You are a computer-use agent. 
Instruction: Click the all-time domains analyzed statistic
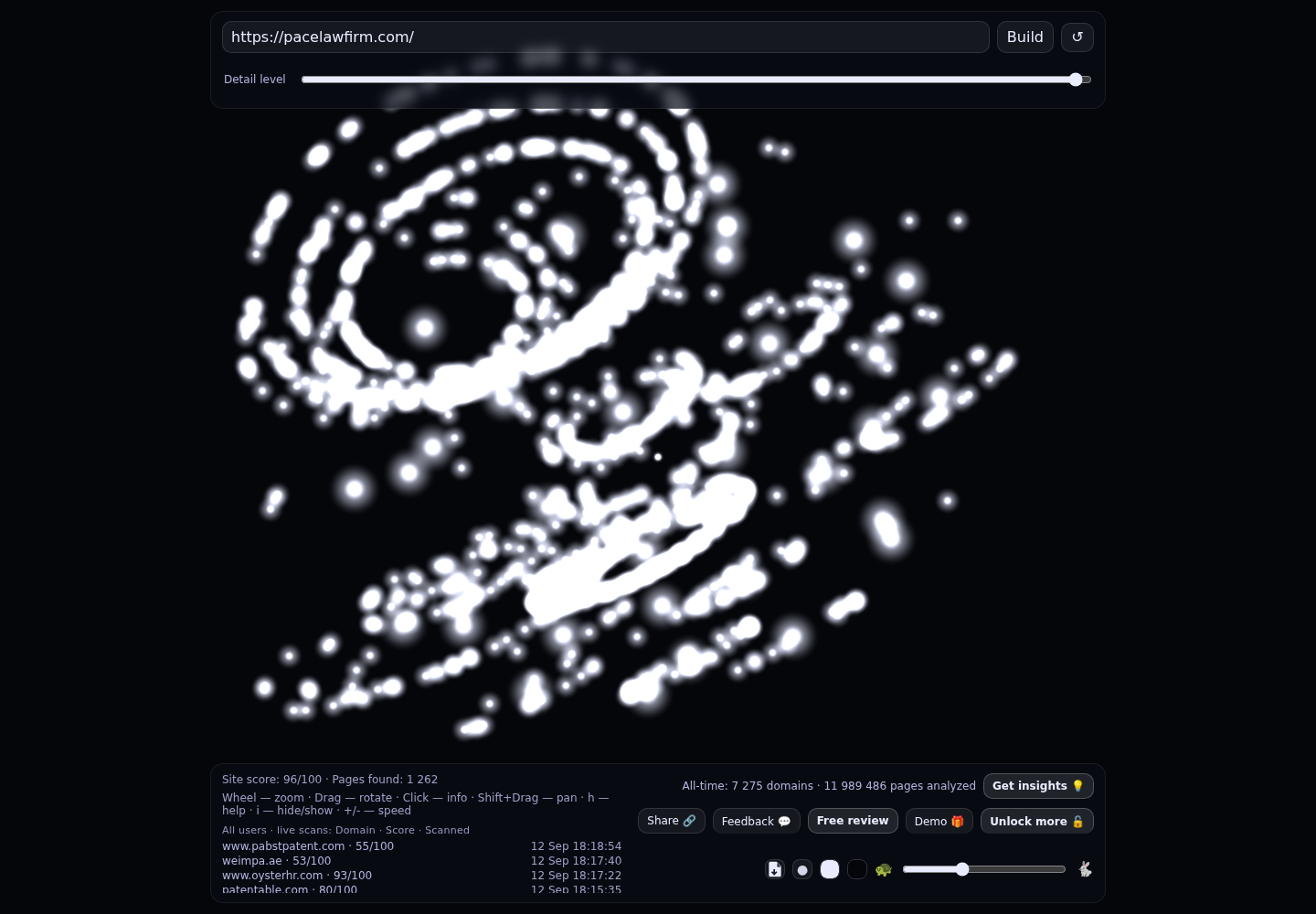[x=829, y=786]
